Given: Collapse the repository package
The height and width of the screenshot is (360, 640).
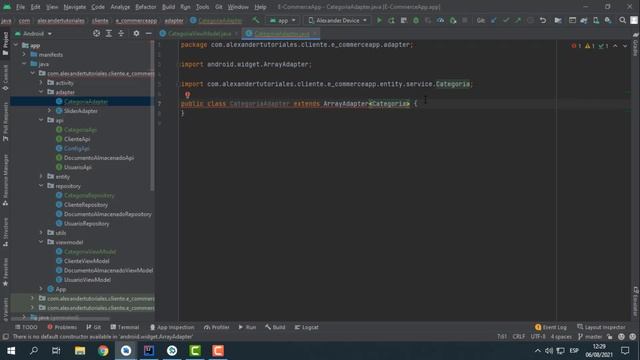Looking at the screenshot, I should click(x=41, y=186).
